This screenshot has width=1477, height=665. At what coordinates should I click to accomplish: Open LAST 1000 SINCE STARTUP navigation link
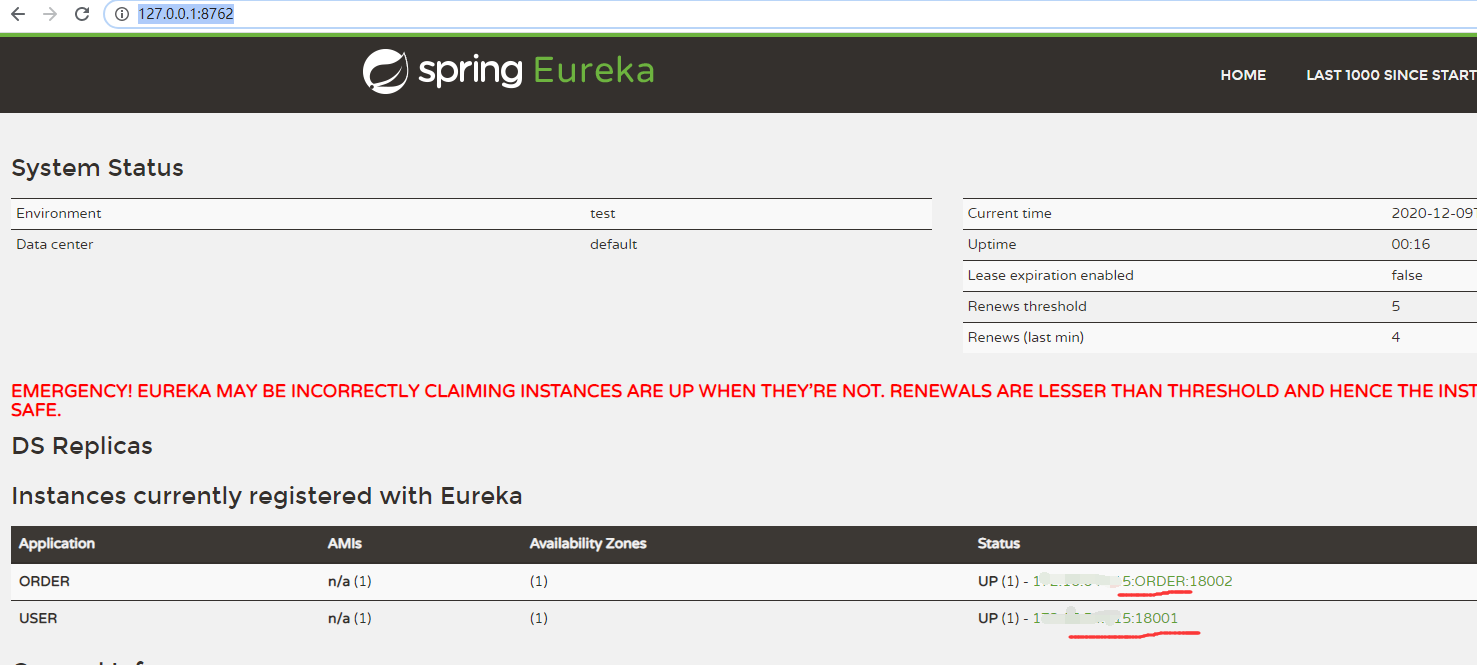coord(1391,75)
